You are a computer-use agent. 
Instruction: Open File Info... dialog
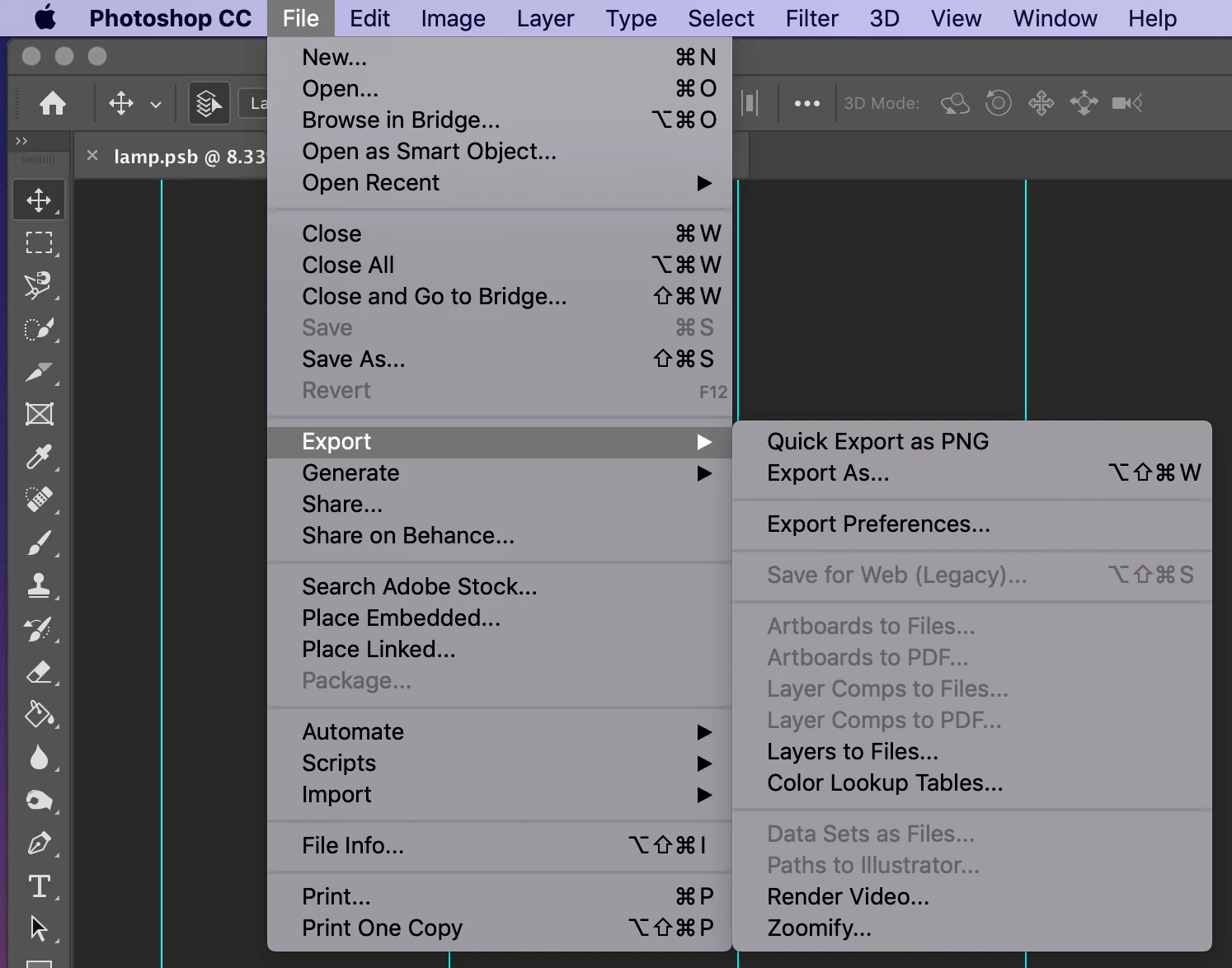499,846
